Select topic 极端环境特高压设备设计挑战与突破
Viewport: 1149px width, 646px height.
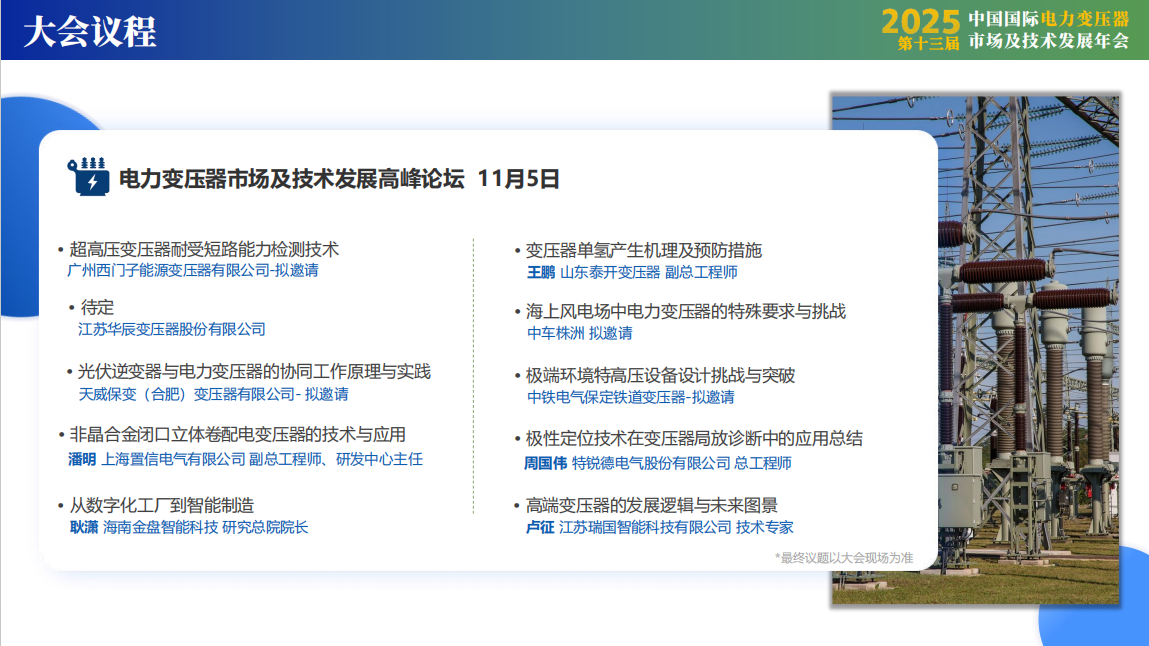point(660,376)
